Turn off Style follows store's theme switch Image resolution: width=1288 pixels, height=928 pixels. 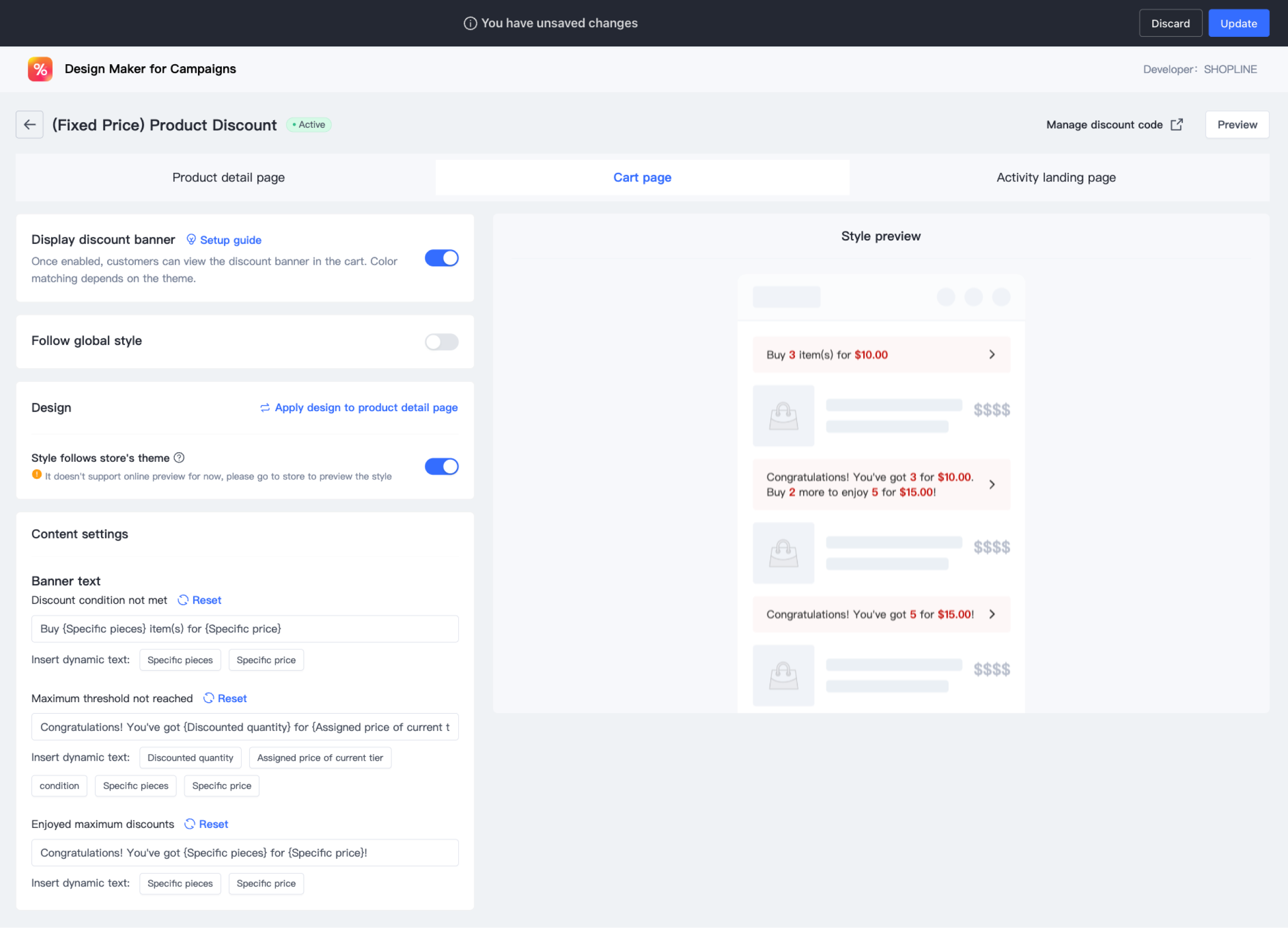441,466
